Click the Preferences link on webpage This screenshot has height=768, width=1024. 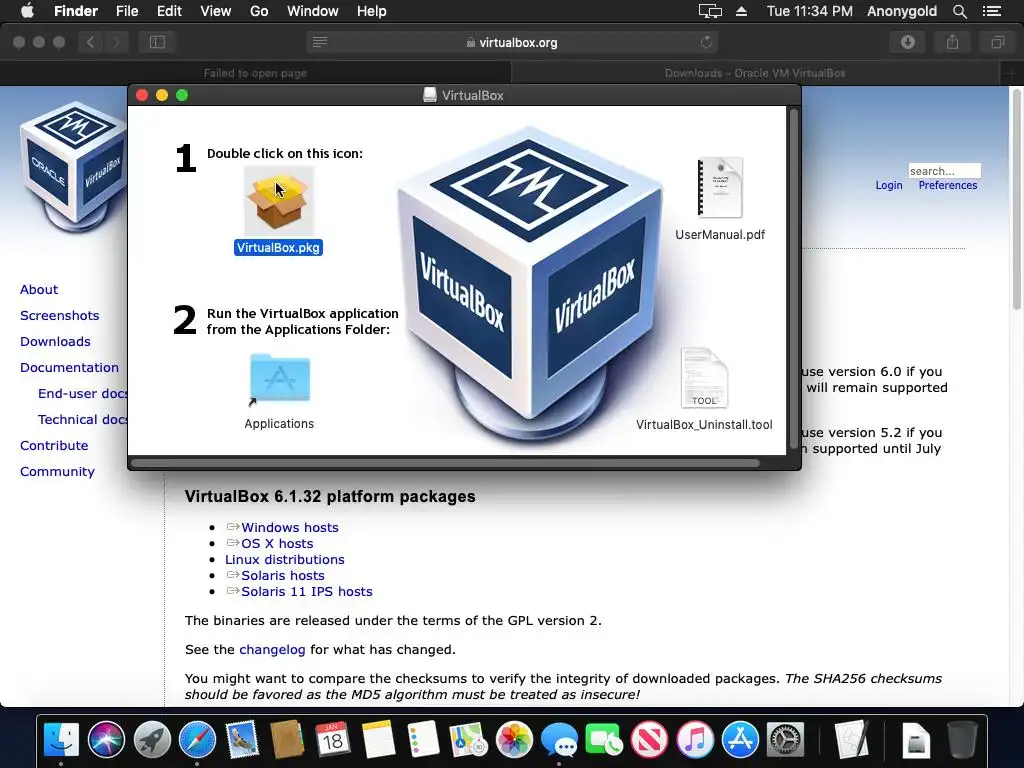point(948,185)
